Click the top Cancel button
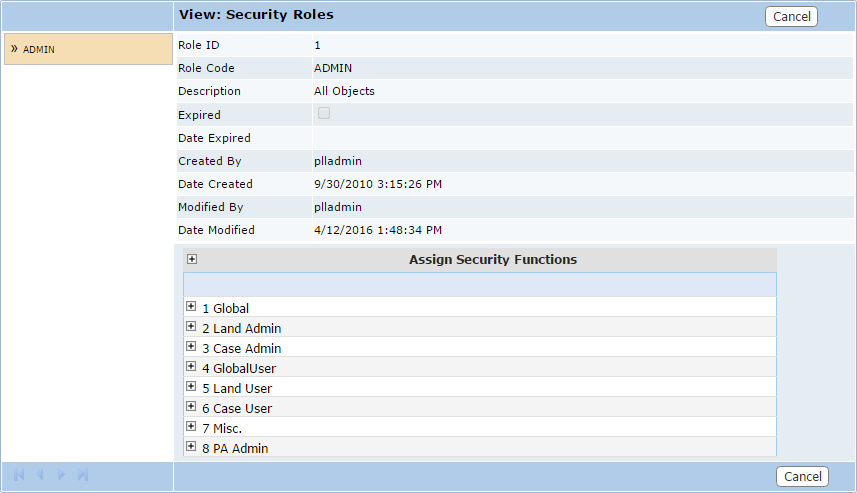This screenshot has width=857, height=493. (791, 16)
